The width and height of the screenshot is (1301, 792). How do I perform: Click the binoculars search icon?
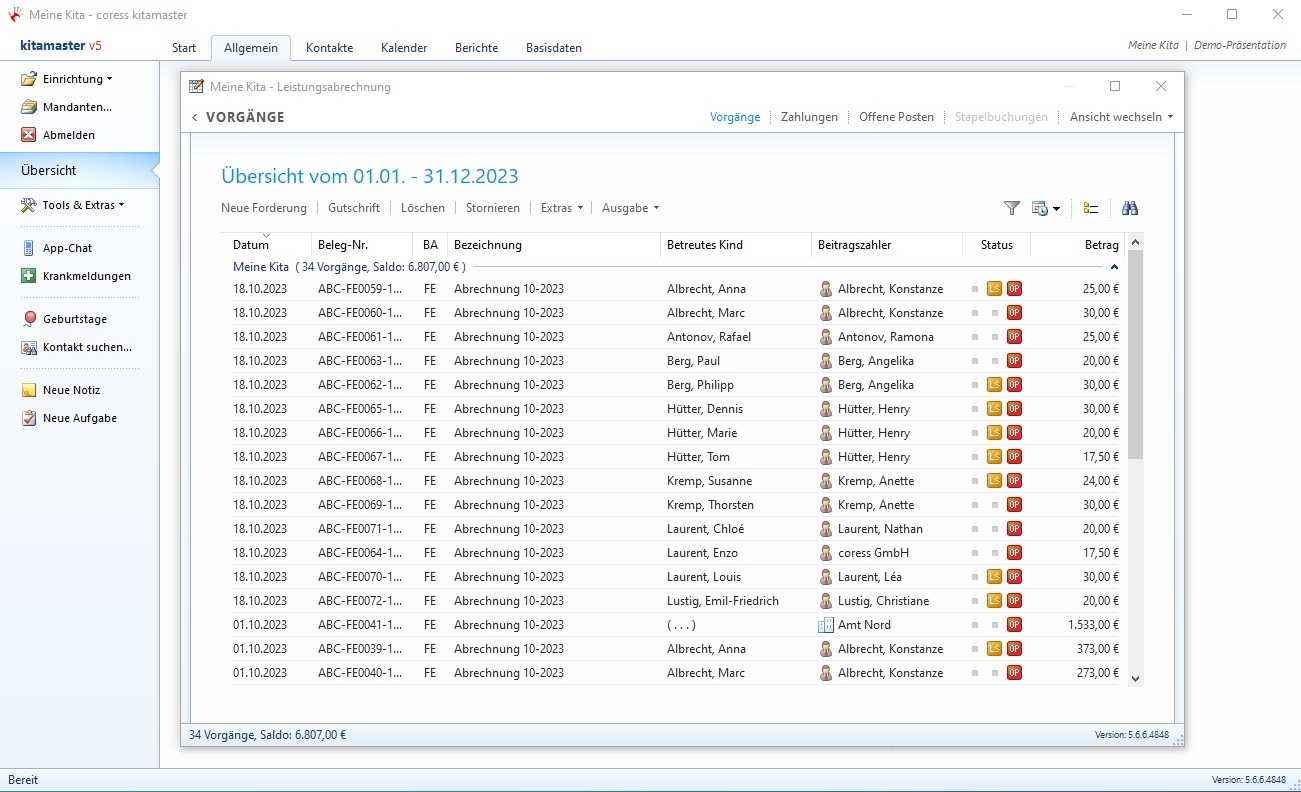click(1130, 208)
